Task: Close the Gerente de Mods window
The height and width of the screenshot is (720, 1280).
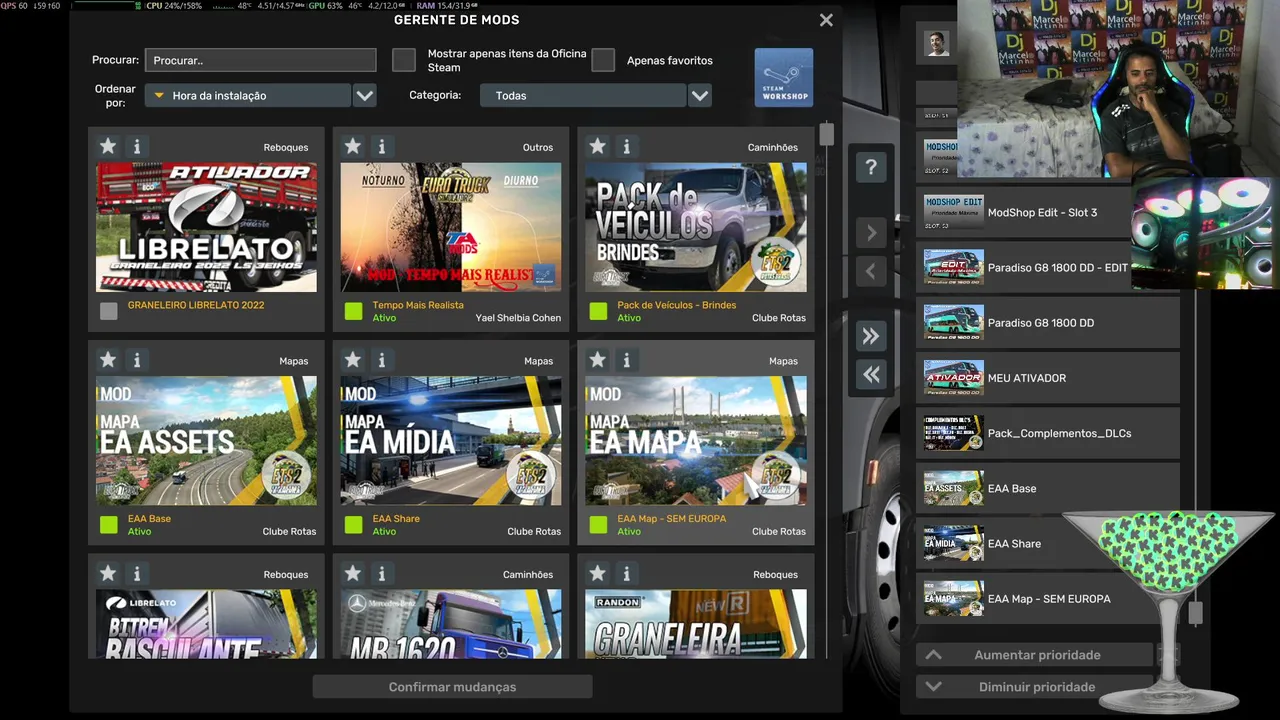Action: (826, 20)
